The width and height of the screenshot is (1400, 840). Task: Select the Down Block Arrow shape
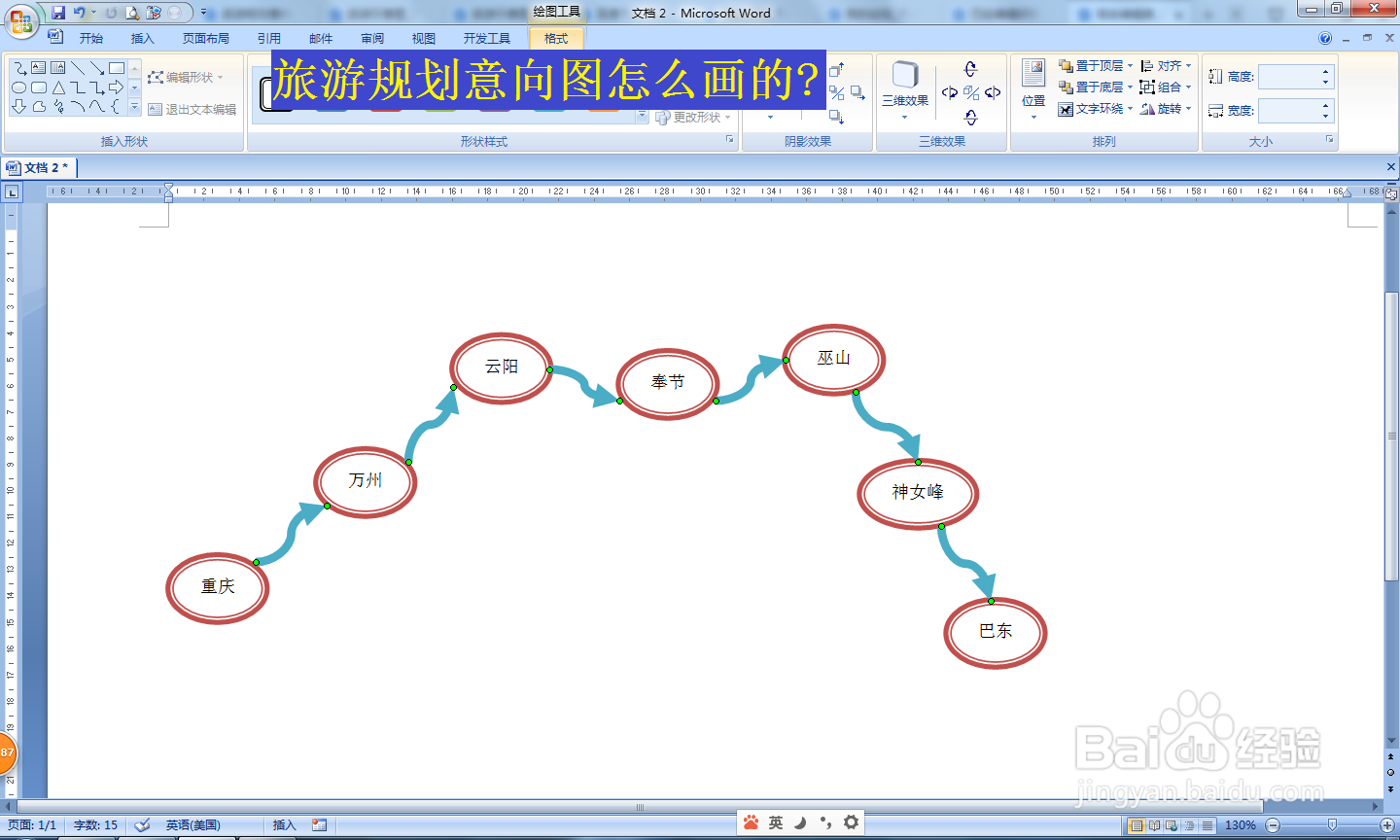tap(18, 107)
